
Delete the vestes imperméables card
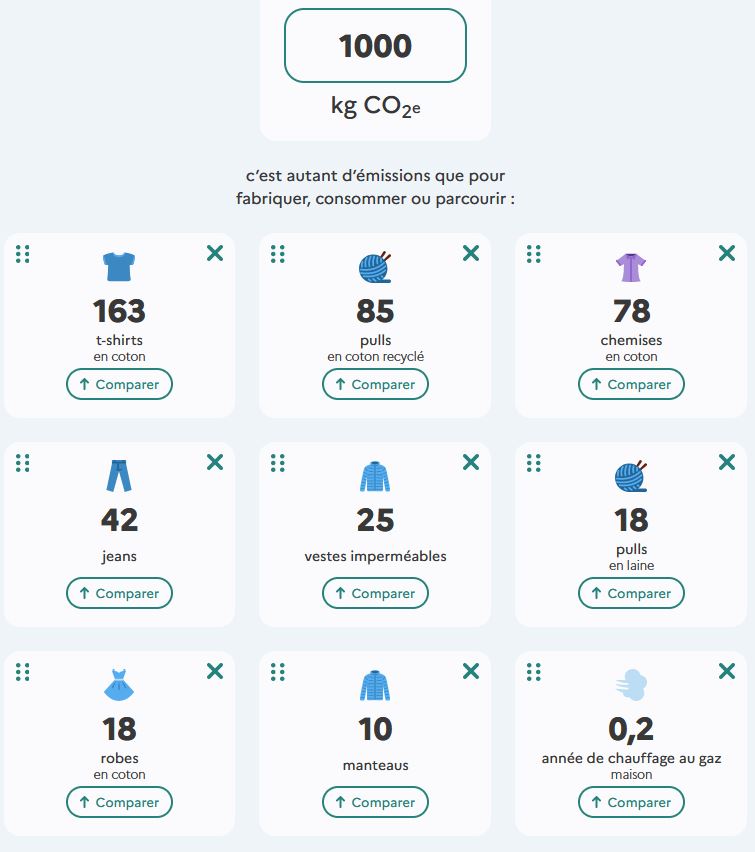point(471,463)
